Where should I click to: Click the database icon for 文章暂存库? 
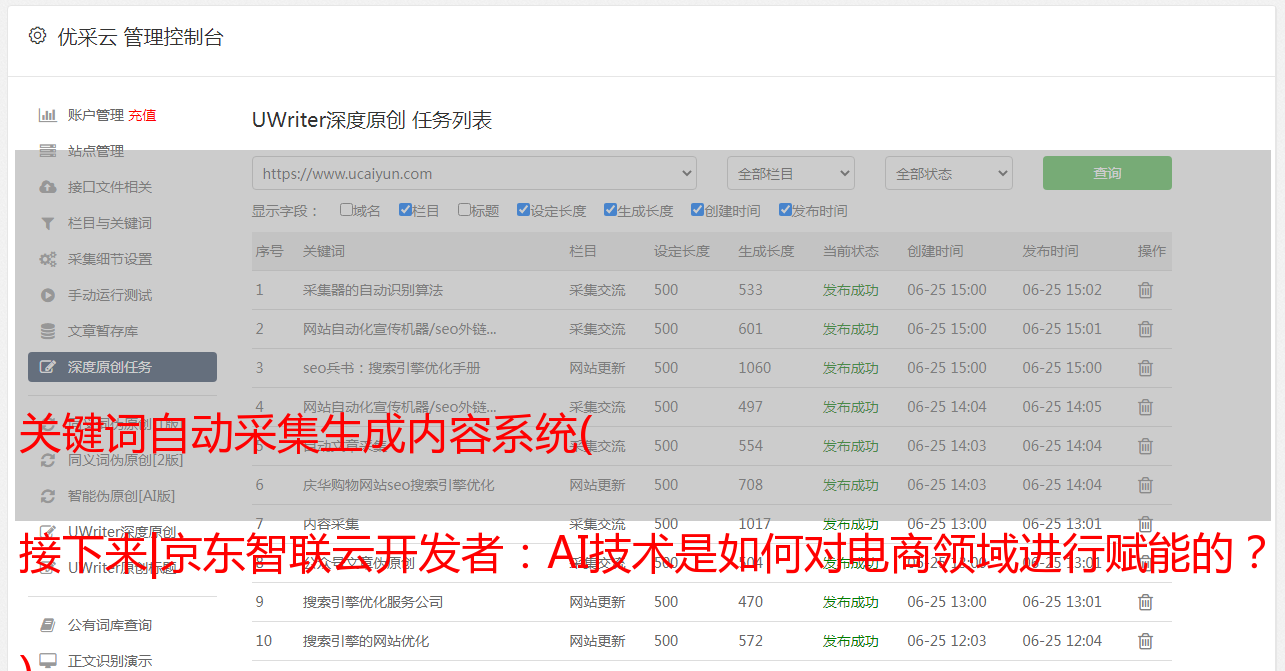(47, 331)
